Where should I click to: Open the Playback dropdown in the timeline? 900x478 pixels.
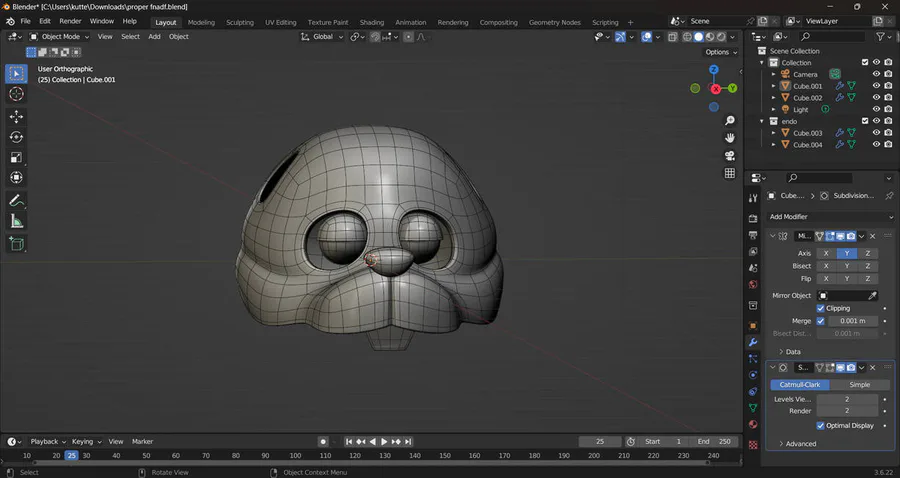point(48,441)
